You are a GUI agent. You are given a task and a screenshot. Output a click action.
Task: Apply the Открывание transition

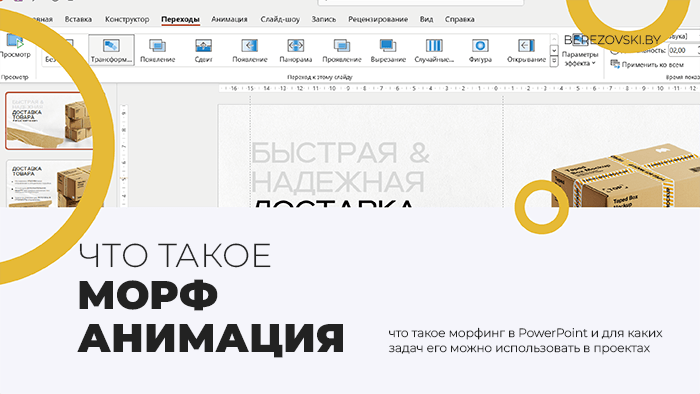click(526, 50)
